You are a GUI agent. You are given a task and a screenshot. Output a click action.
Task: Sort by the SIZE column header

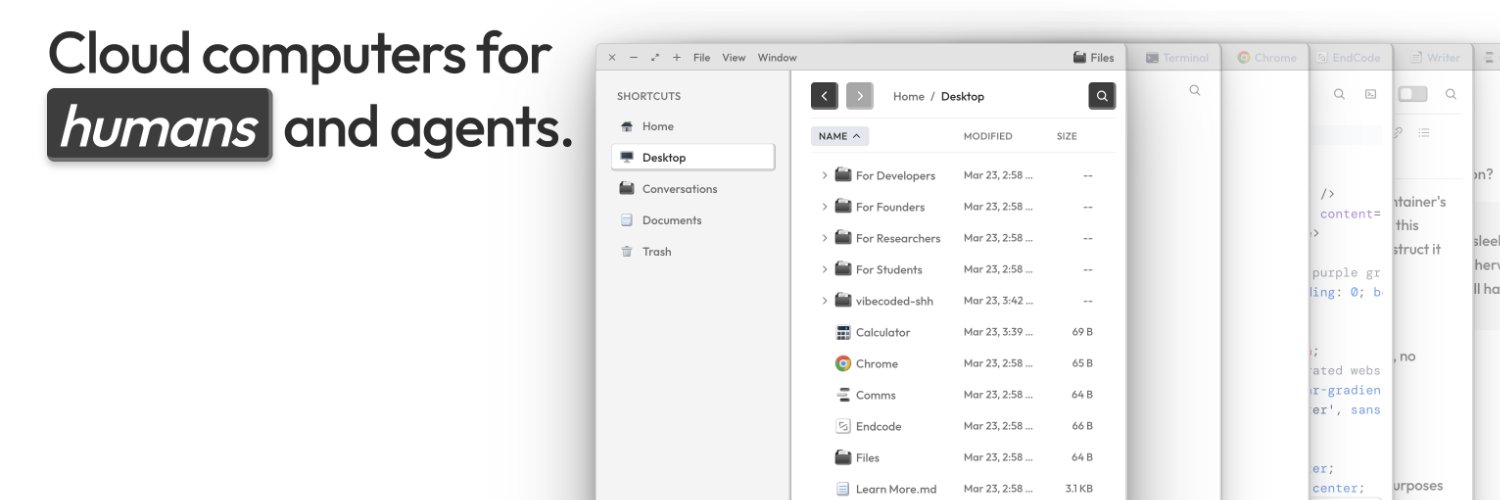pos(1067,136)
